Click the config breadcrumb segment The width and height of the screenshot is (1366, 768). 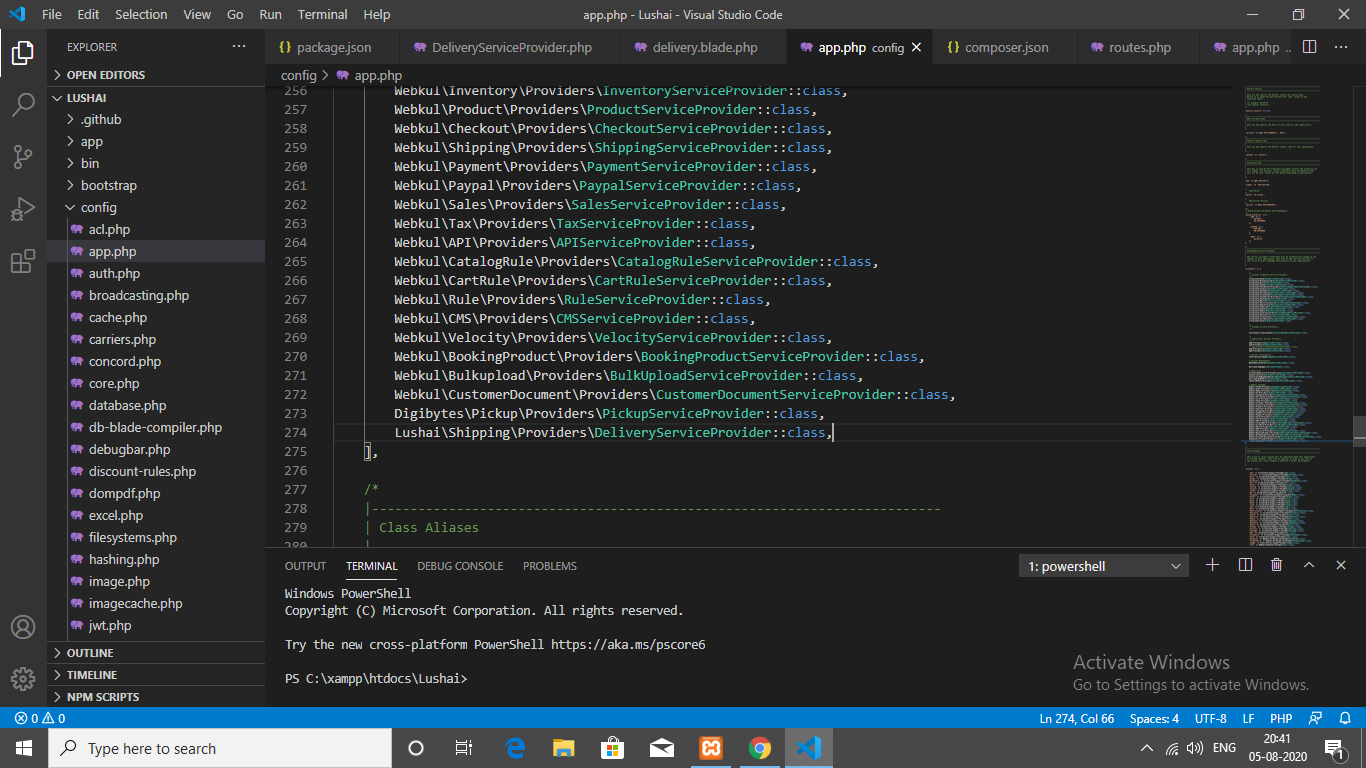pos(298,75)
